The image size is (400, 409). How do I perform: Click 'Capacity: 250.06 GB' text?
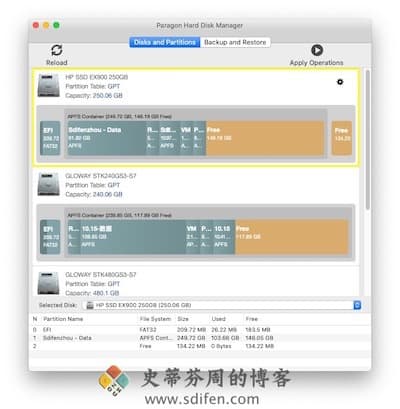coord(94,95)
